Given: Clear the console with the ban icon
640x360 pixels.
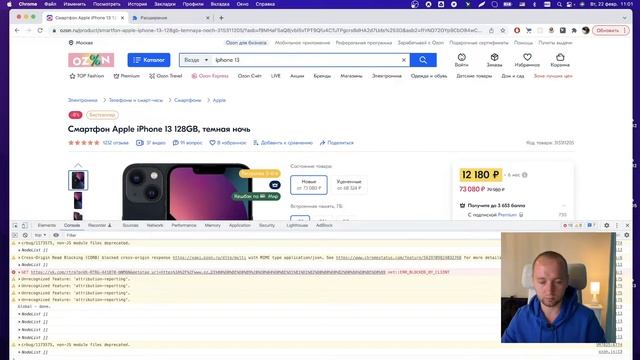Looking at the screenshot, I should click(25, 235).
